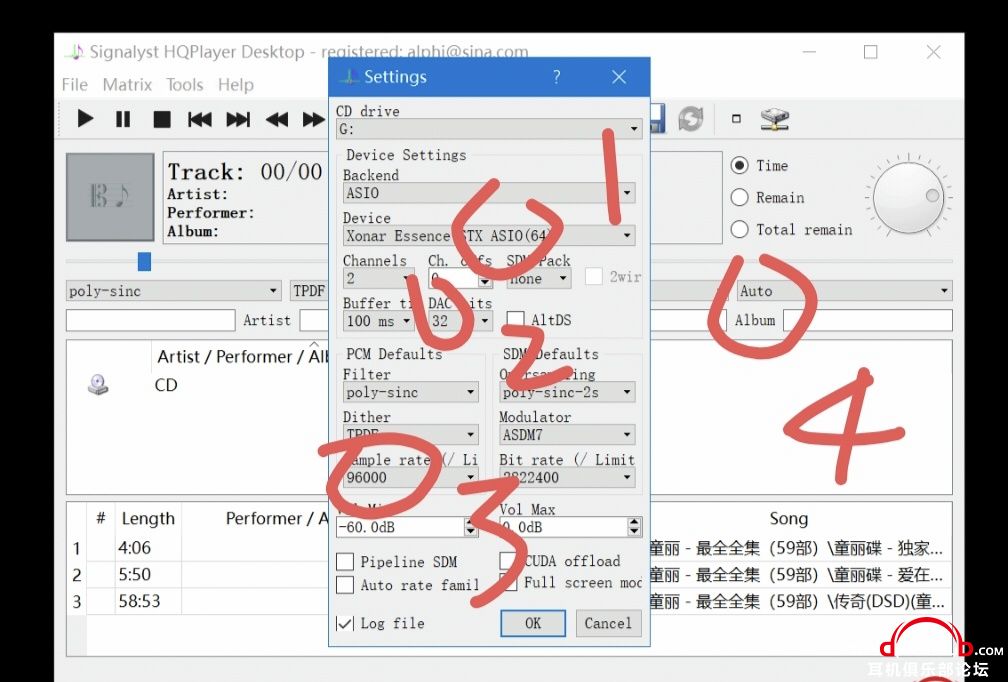Open the Backend ASIO dropdown

point(489,193)
